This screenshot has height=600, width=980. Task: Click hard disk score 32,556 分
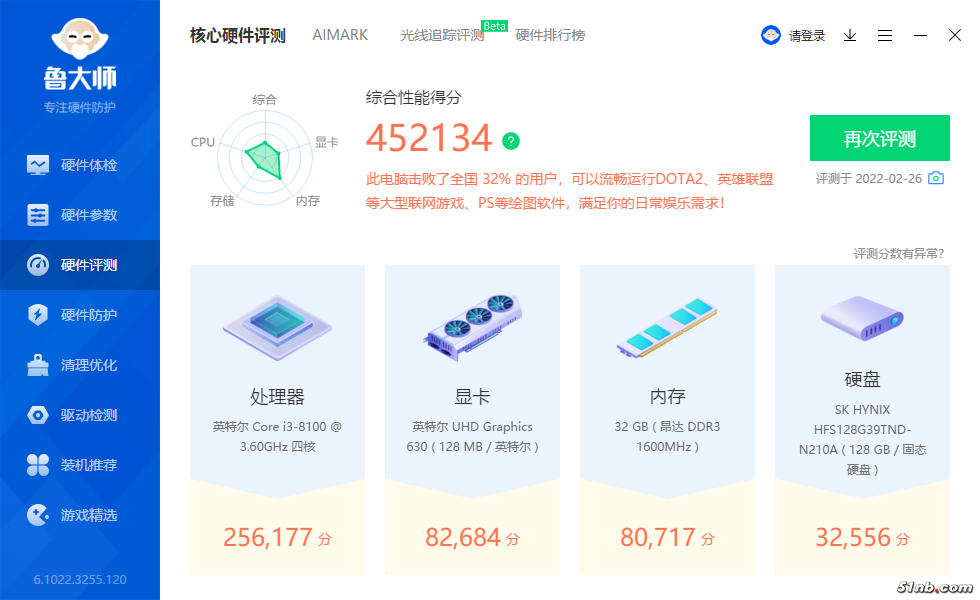coord(862,538)
